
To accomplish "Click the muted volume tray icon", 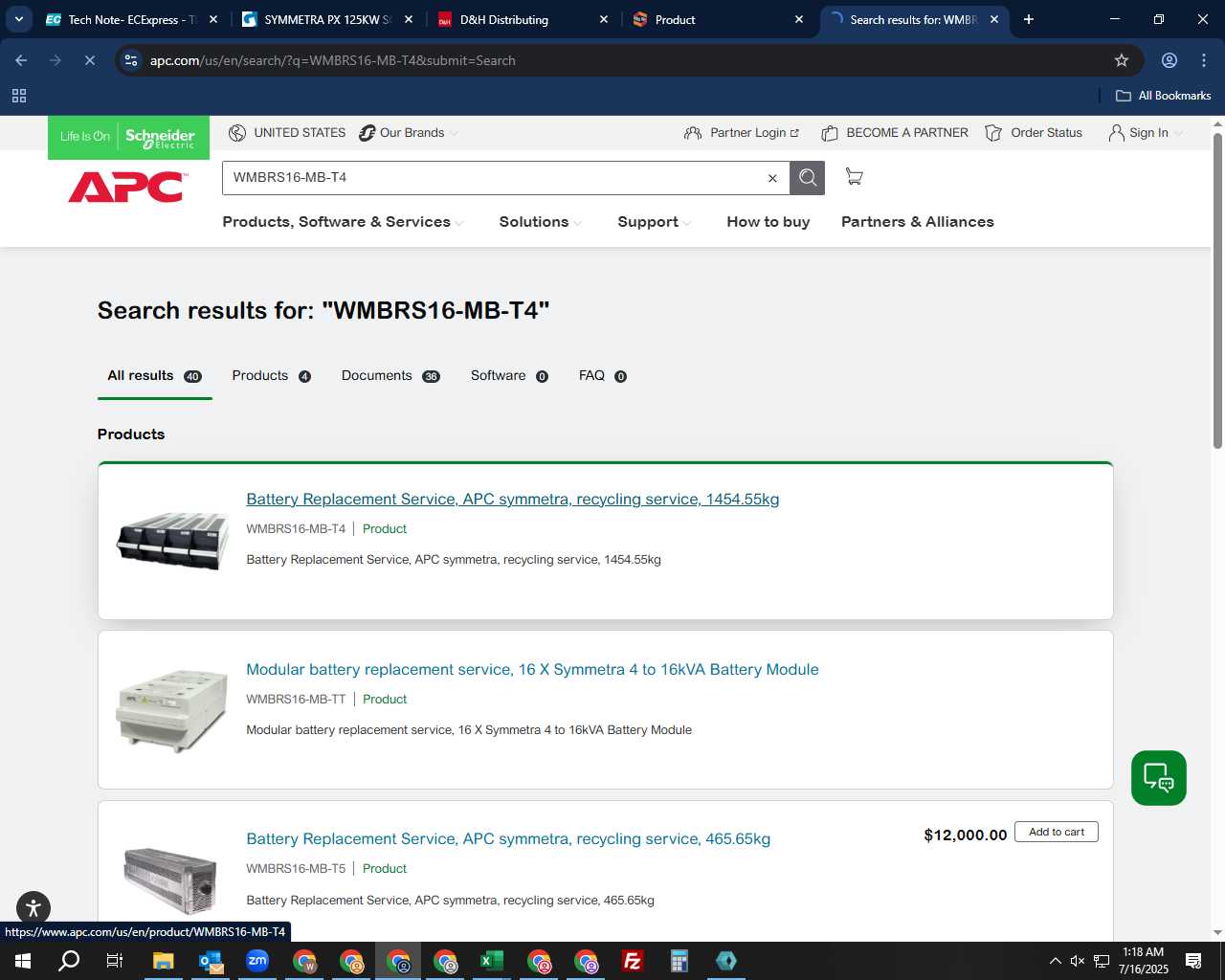I will 1078,961.
